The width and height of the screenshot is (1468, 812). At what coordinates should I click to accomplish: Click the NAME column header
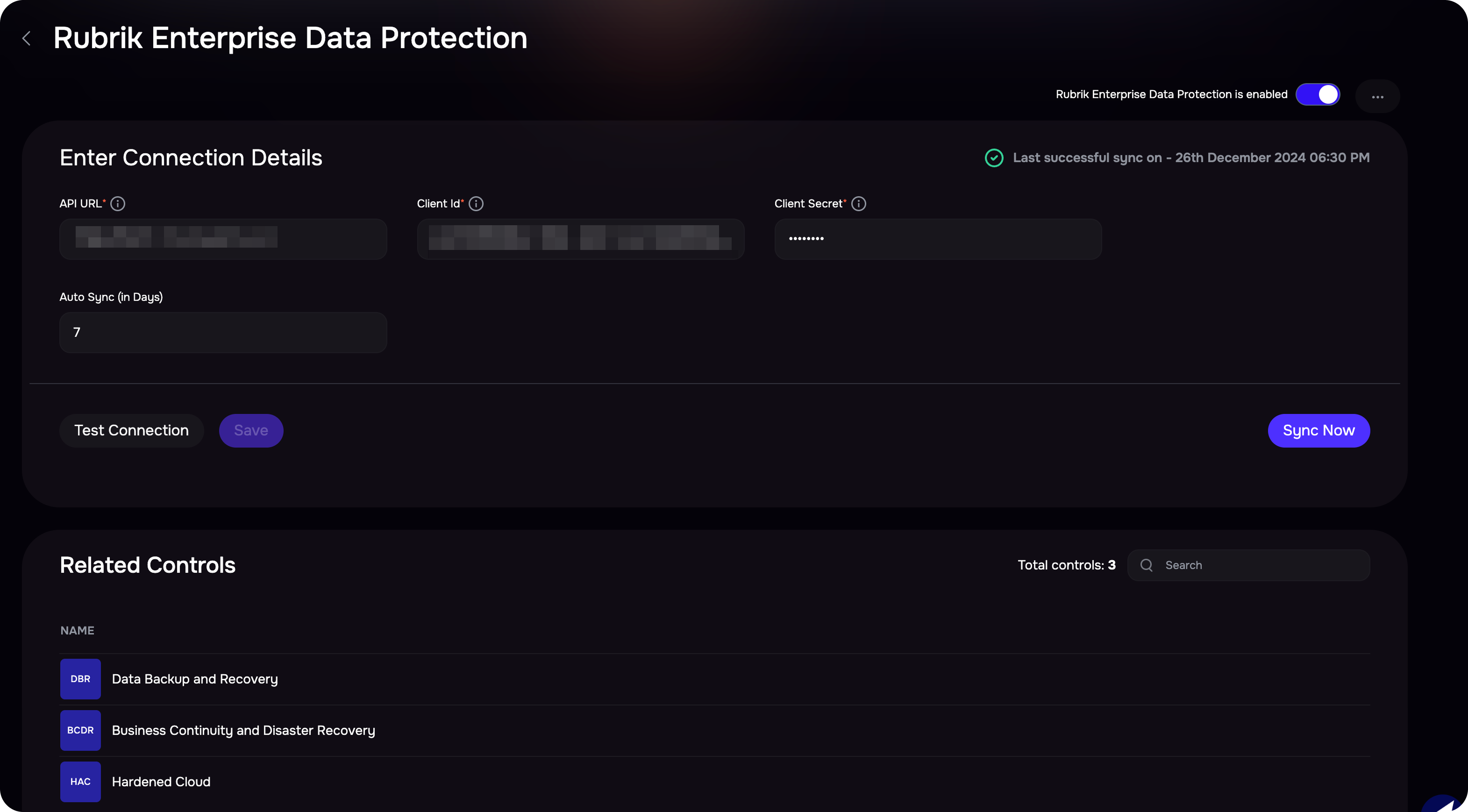78,630
